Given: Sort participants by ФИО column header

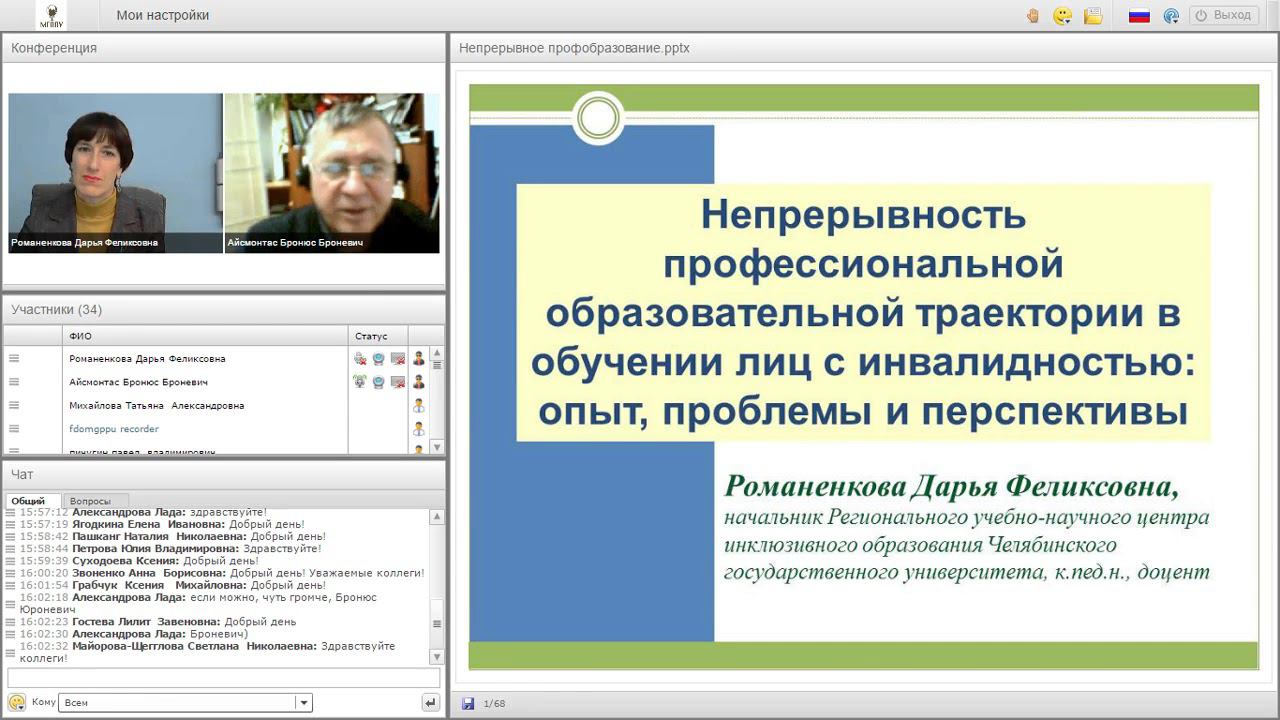Looking at the screenshot, I should pos(205,336).
